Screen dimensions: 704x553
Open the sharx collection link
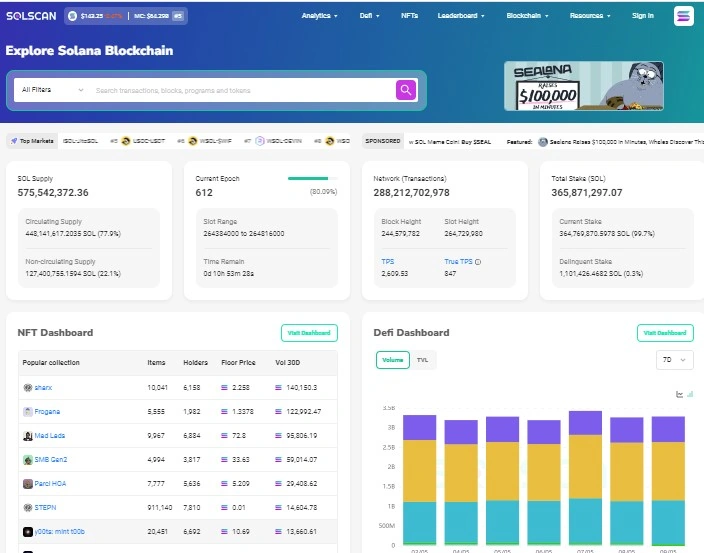pos(43,387)
